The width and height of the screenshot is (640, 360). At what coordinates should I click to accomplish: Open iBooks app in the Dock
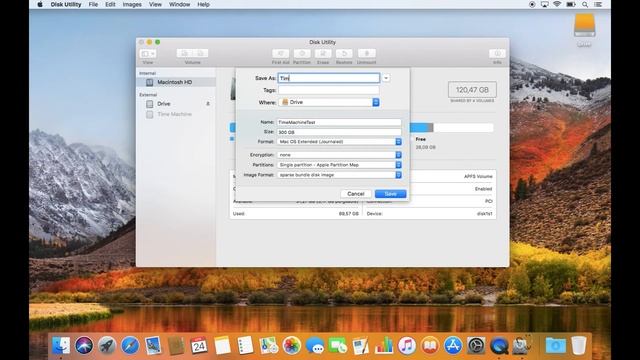(430, 346)
